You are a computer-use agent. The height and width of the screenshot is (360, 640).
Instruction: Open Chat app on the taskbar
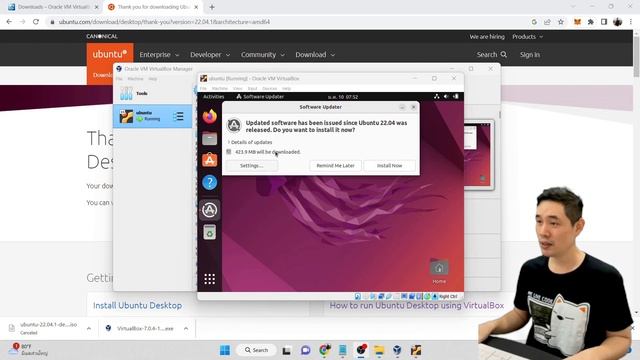point(305,350)
